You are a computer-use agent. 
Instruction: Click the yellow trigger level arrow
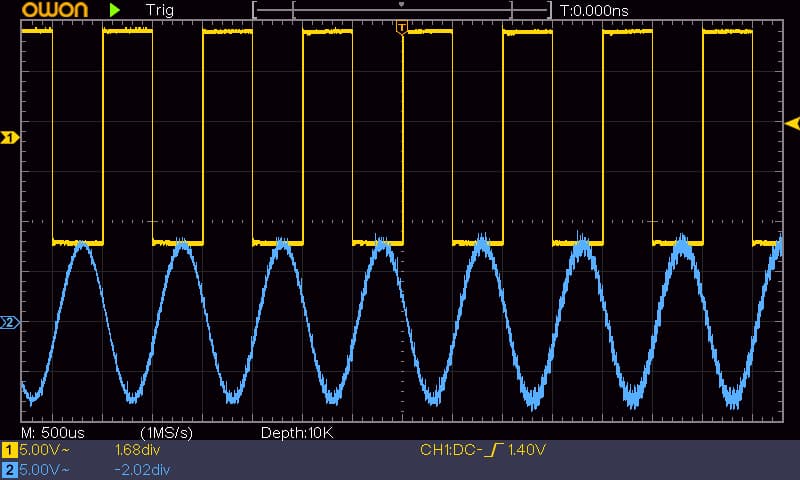coord(792,123)
